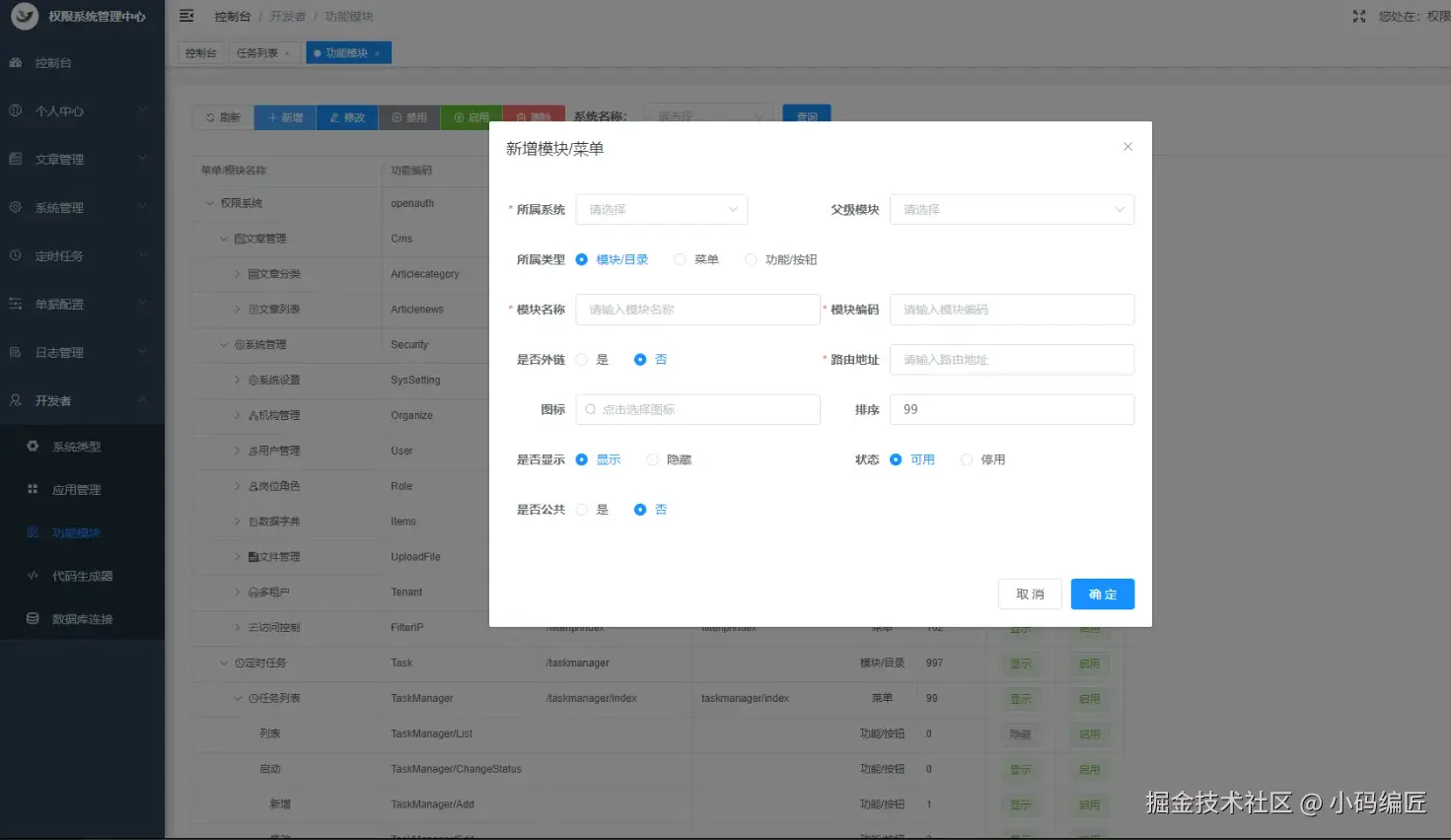
Task: Select 功能/按钮 radio for 所属类型
Action: tap(751, 259)
